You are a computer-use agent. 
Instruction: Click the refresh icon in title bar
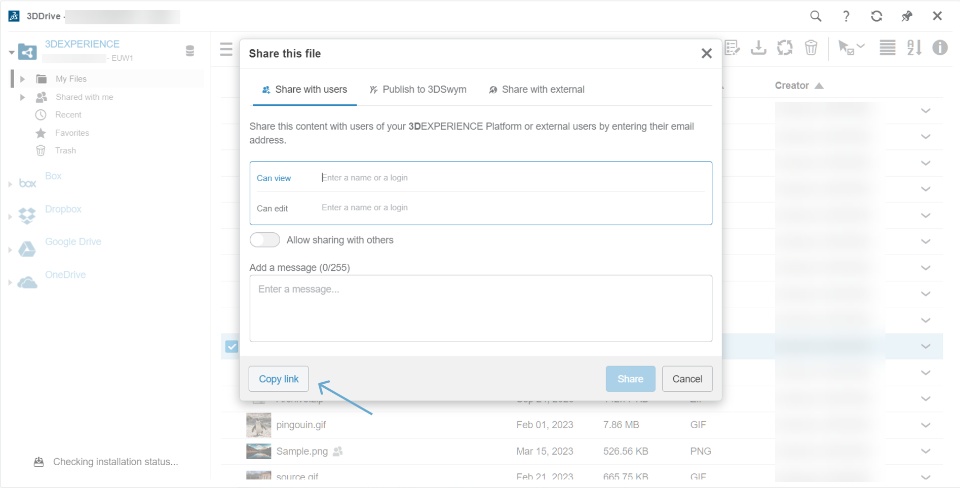click(x=876, y=16)
